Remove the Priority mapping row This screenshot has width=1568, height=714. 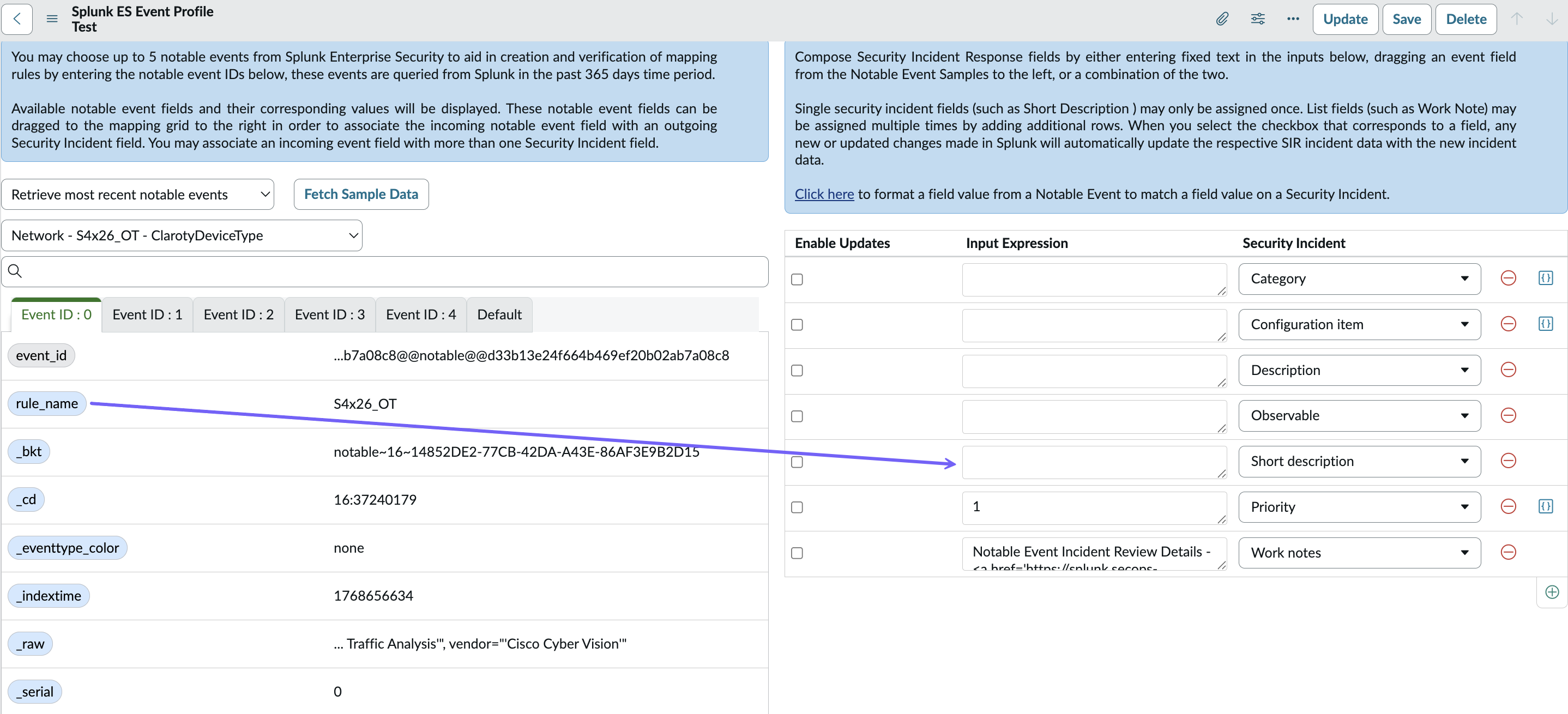point(1509,506)
